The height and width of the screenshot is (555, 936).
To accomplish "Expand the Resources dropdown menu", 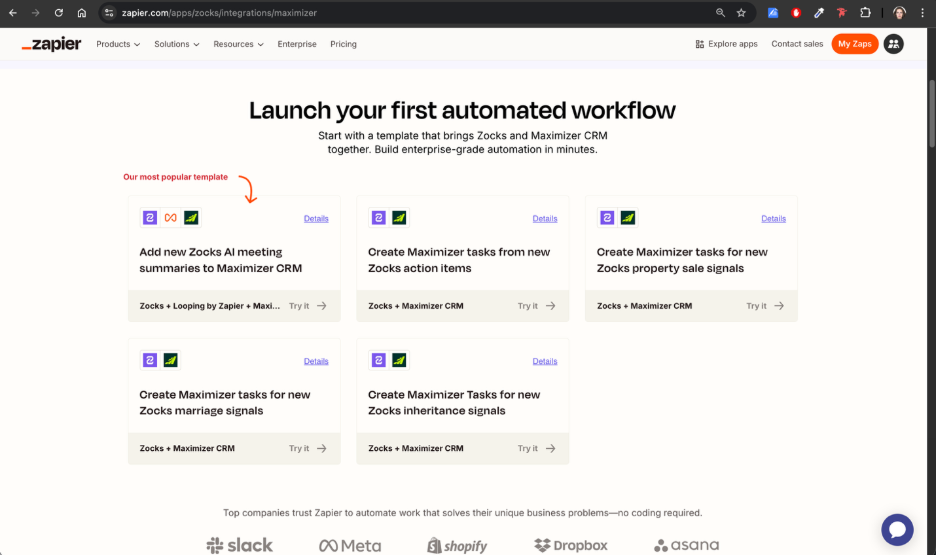I will coord(238,44).
